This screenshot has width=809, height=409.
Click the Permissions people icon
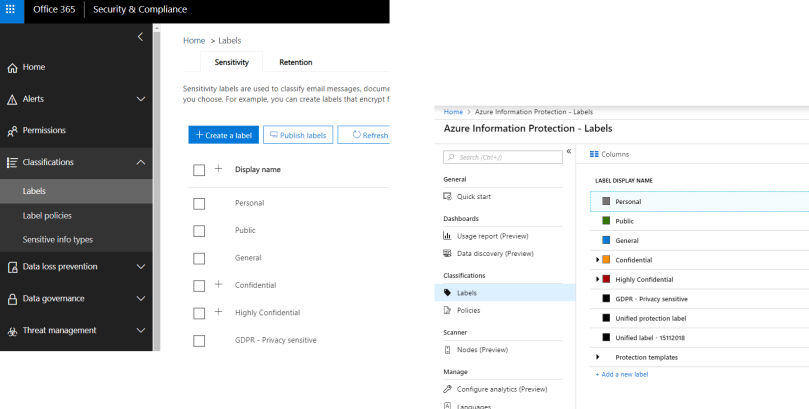[12, 131]
